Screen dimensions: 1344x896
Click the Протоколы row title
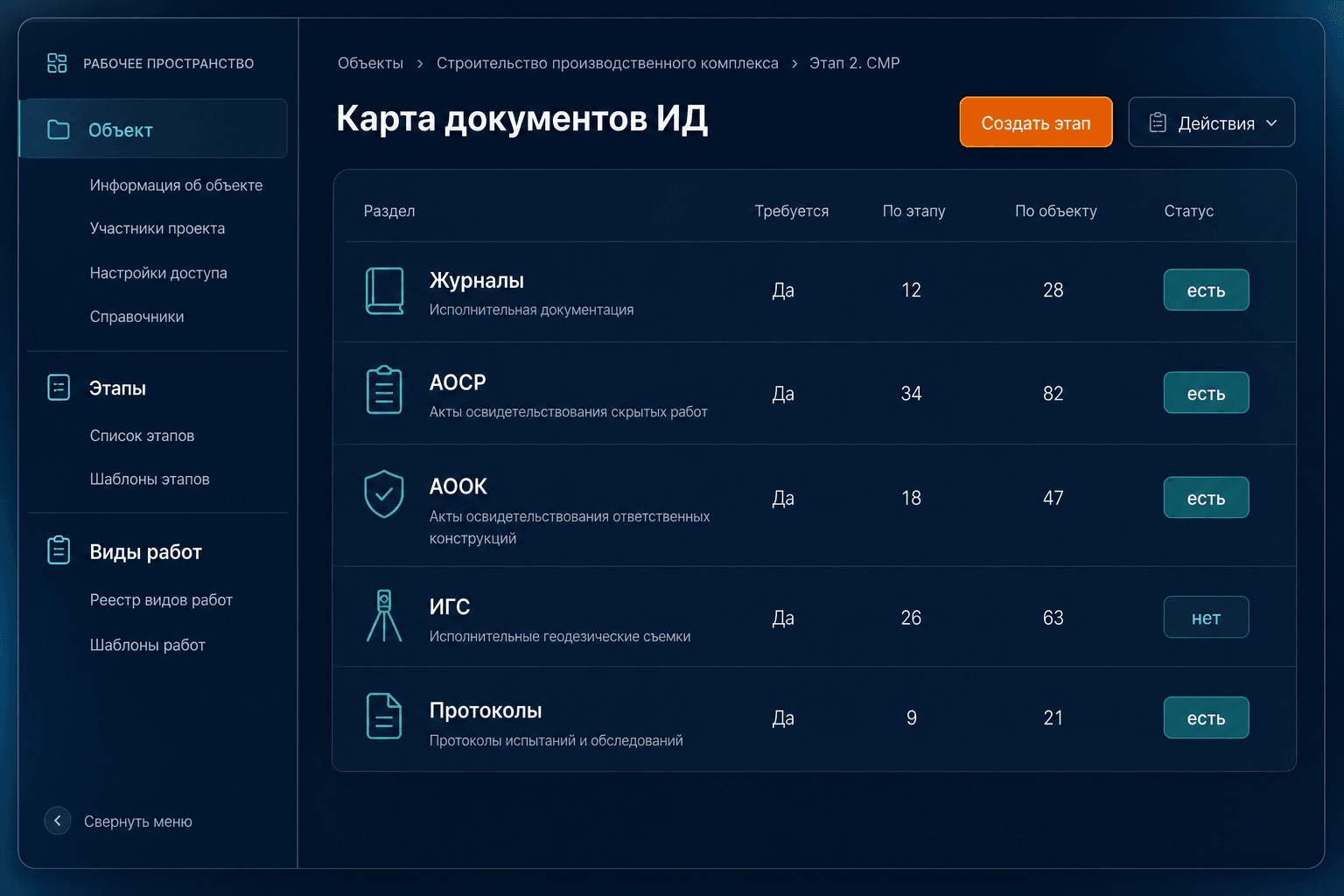pos(485,710)
